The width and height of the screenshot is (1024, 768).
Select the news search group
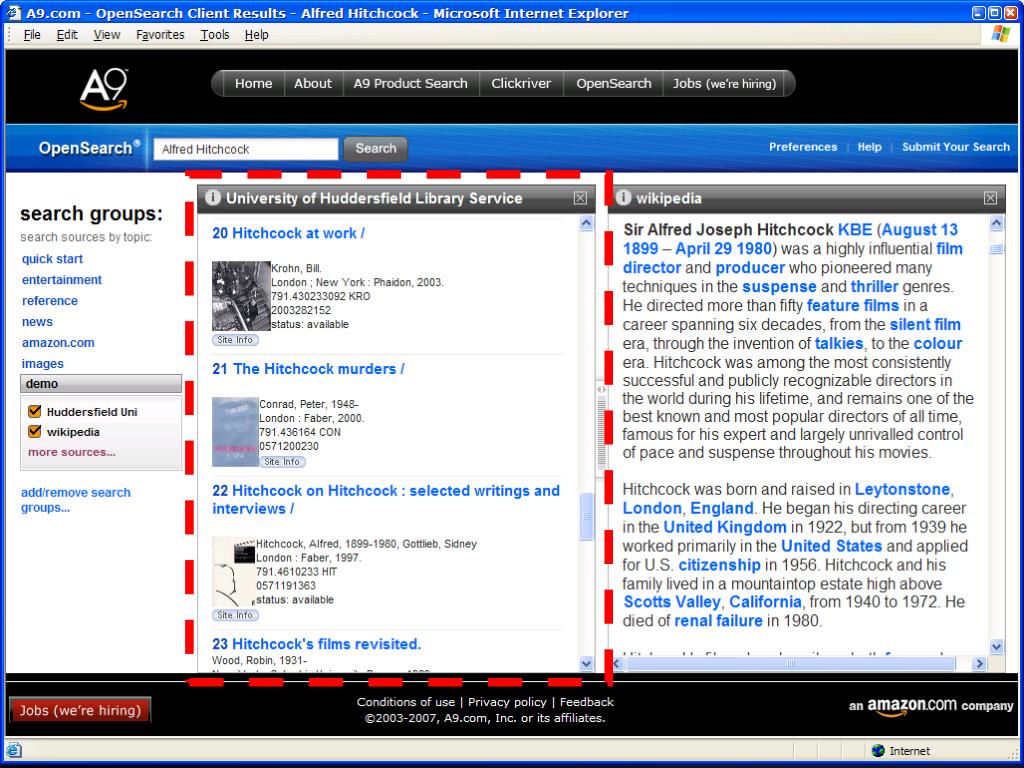click(x=37, y=321)
